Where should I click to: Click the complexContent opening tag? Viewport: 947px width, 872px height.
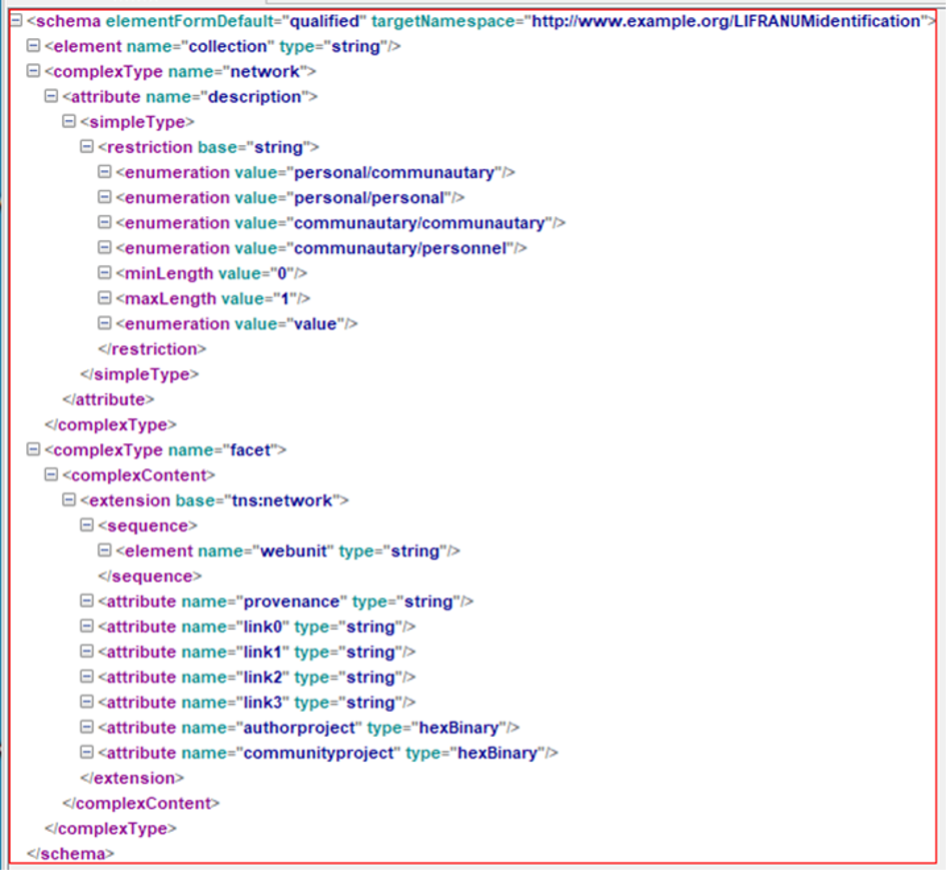[139, 476]
